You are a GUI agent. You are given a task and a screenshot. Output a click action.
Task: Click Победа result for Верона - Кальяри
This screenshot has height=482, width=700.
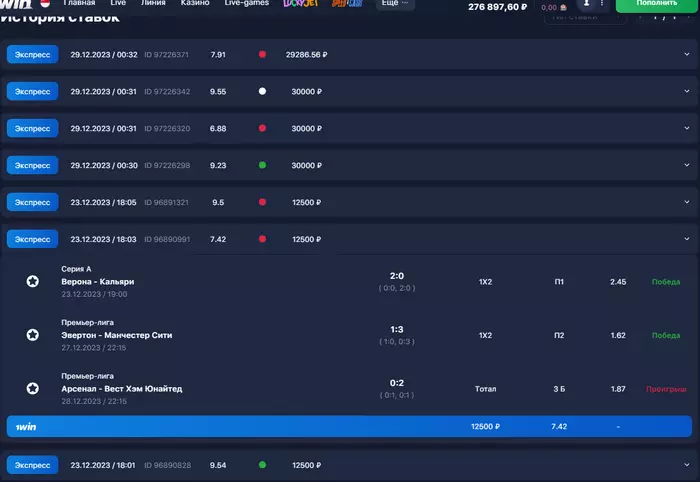click(666, 282)
